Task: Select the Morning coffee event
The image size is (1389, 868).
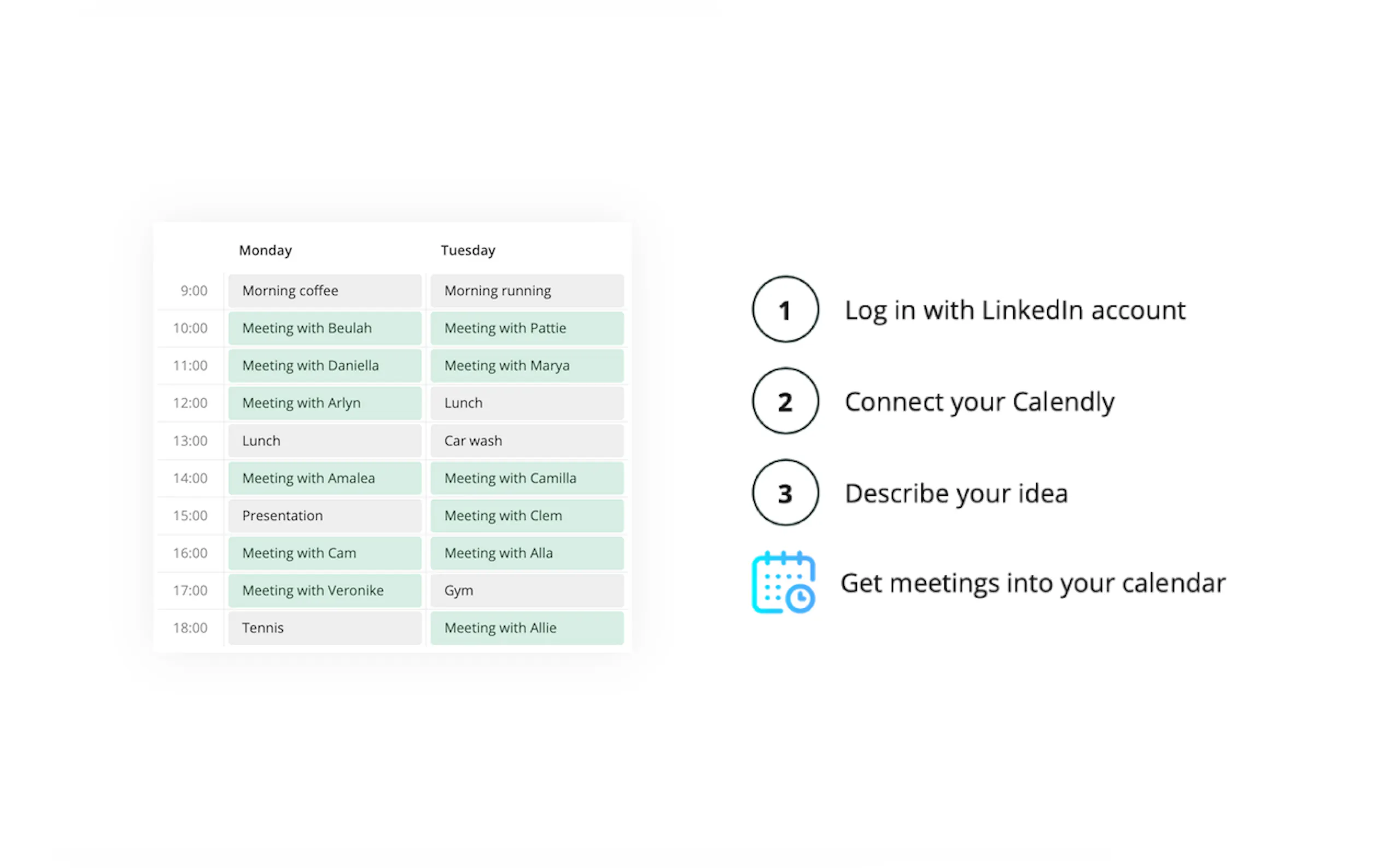Action: tap(324, 291)
